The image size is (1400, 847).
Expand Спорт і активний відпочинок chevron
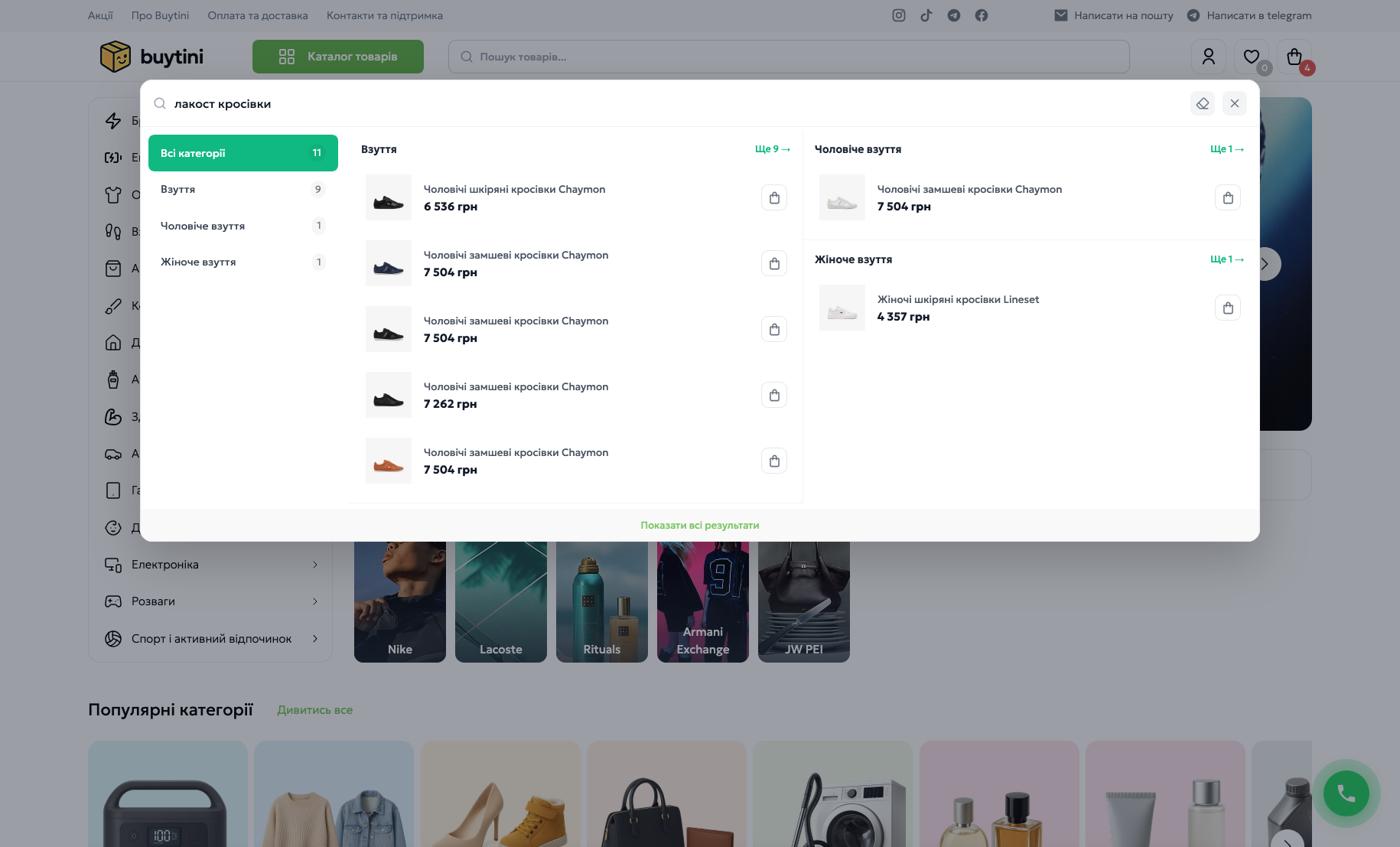[x=314, y=638]
